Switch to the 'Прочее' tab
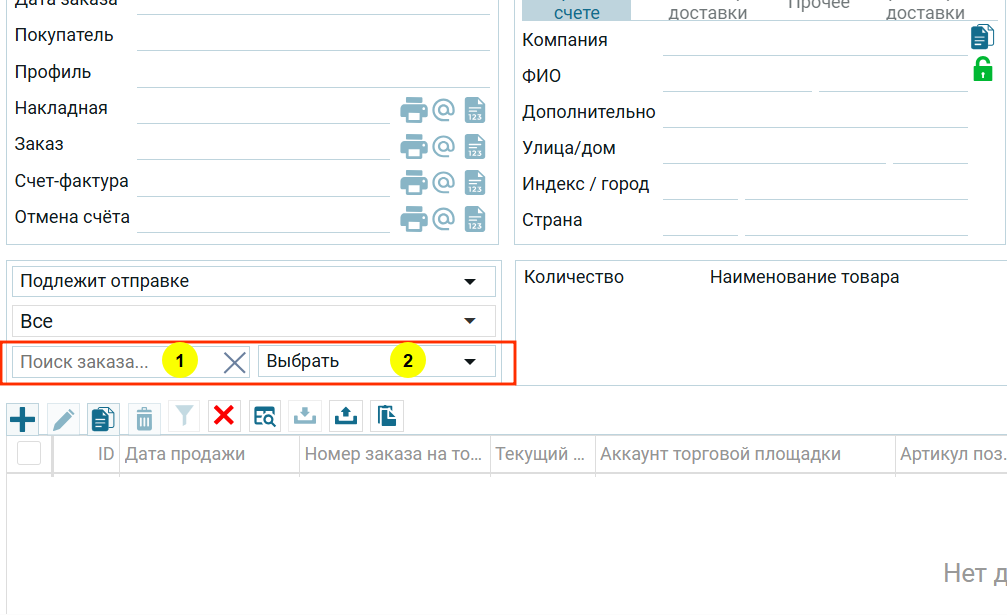The height and width of the screenshot is (615, 1007). point(818,6)
